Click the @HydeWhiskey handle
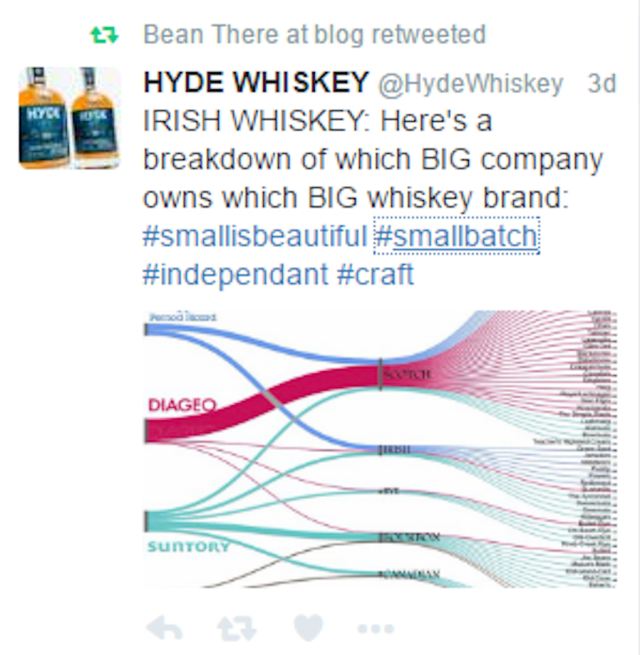 [470, 84]
